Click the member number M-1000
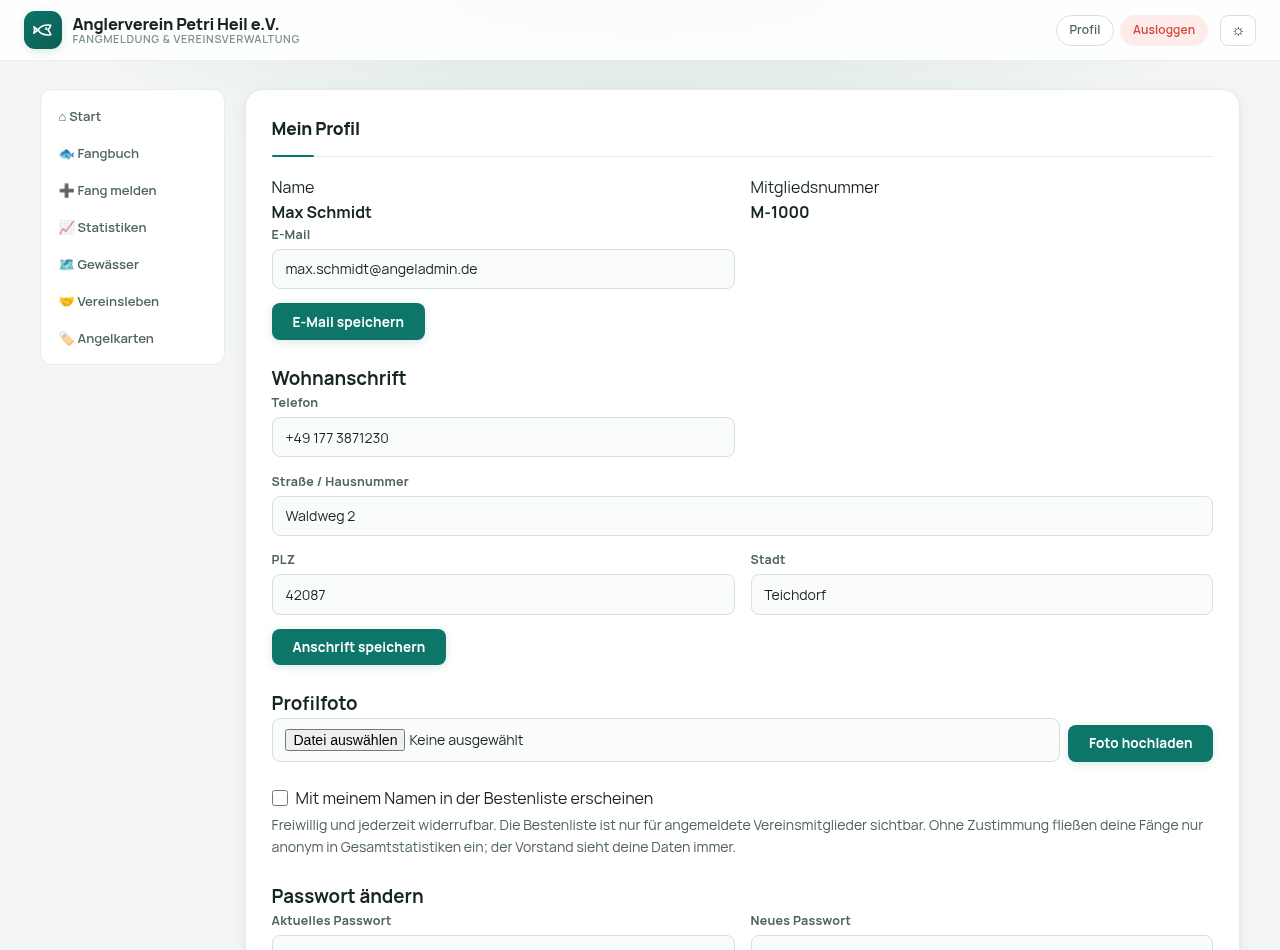The height and width of the screenshot is (950, 1280). tap(780, 212)
